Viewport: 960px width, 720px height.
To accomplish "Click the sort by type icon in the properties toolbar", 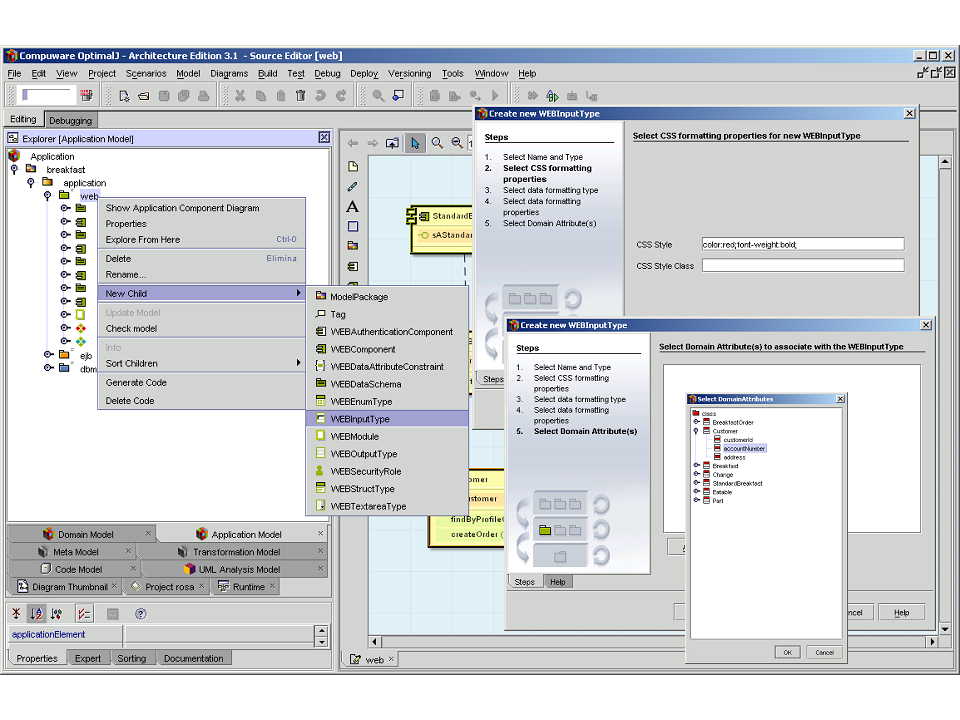I will point(57,613).
